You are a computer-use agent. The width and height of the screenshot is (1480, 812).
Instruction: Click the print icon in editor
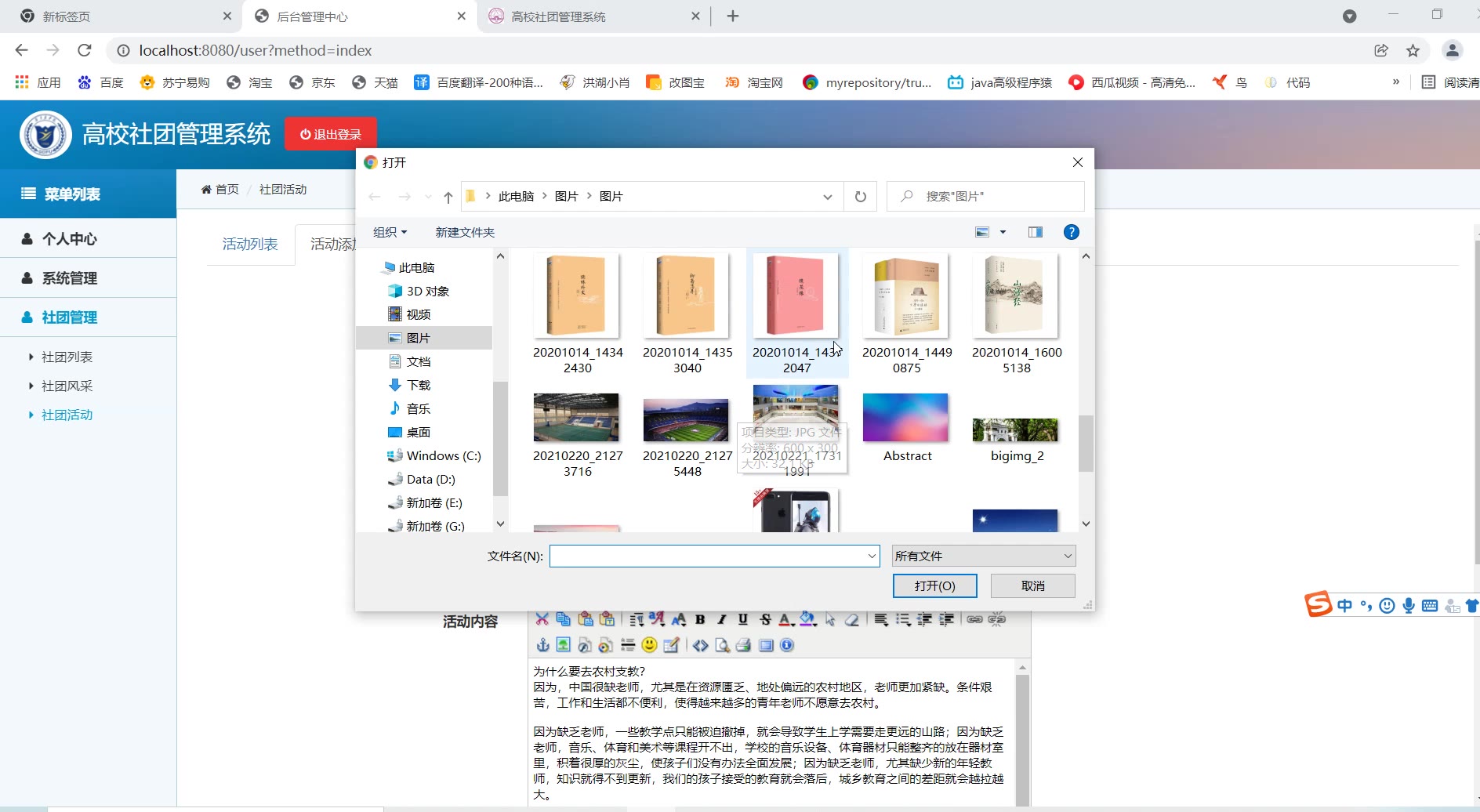click(743, 645)
